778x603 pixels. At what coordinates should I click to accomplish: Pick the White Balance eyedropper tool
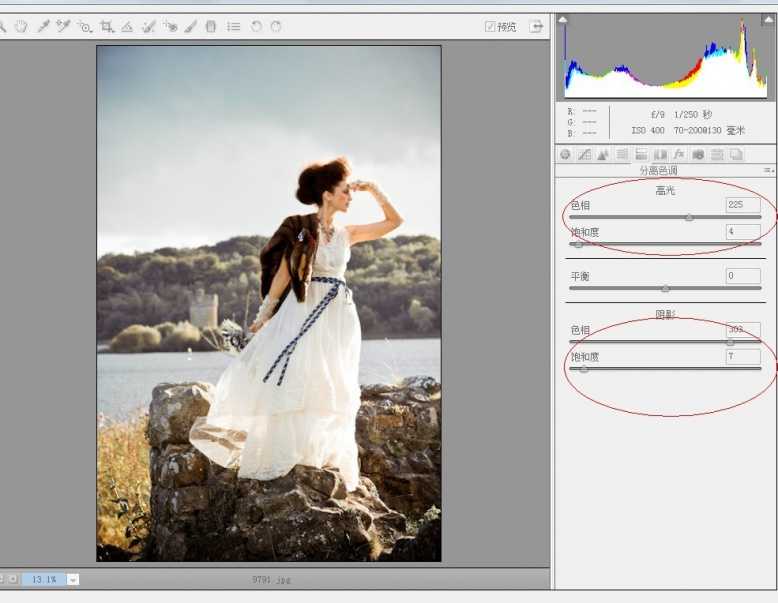[x=43, y=27]
